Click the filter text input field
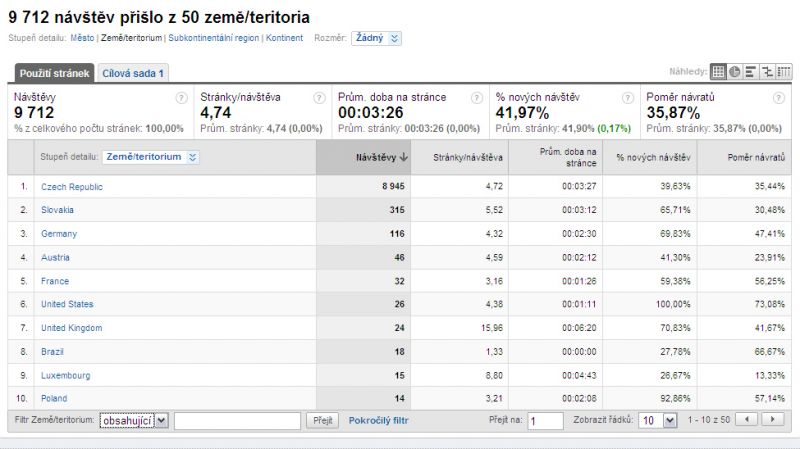 tap(236, 421)
